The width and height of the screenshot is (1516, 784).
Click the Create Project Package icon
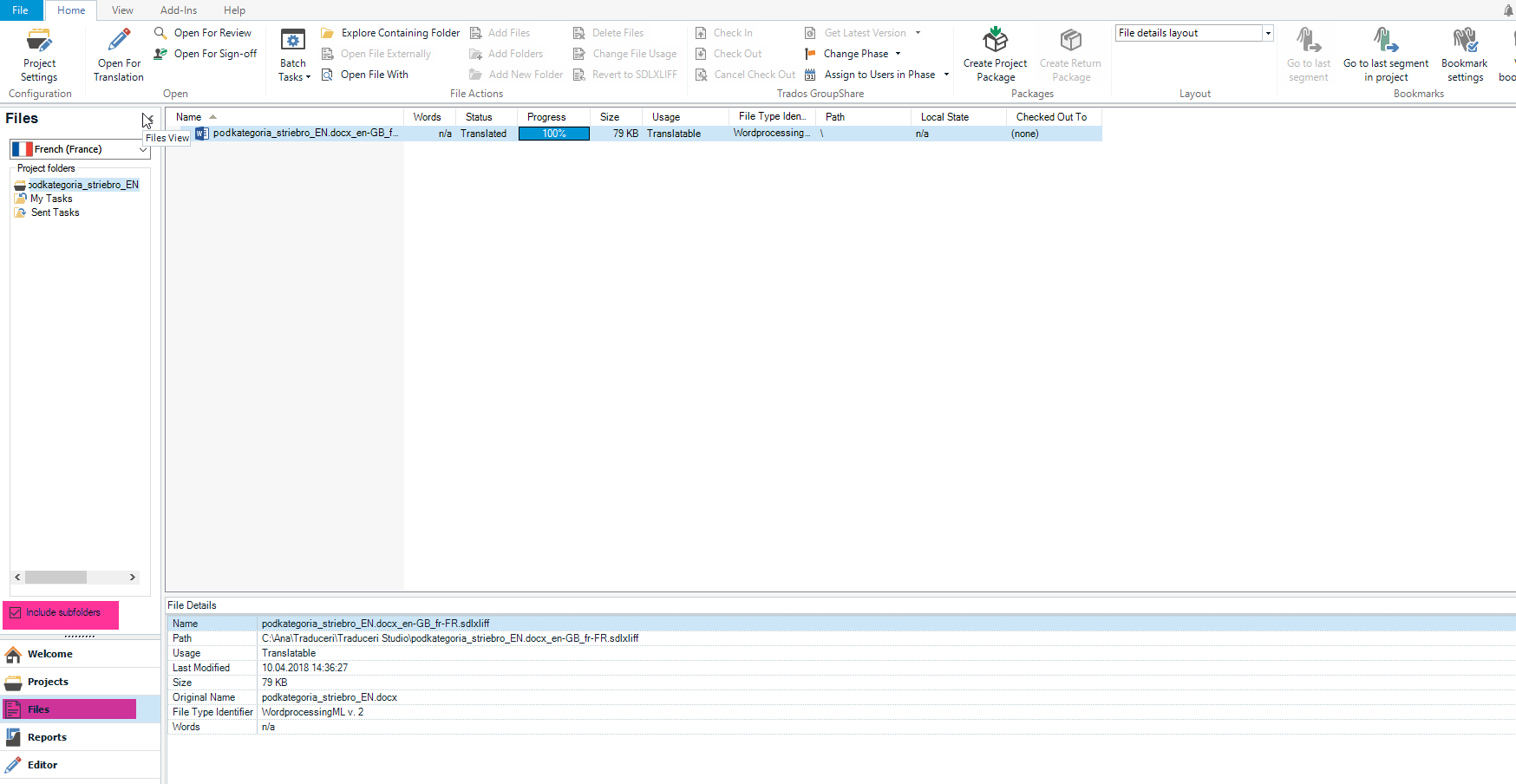click(x=995, y=41)
